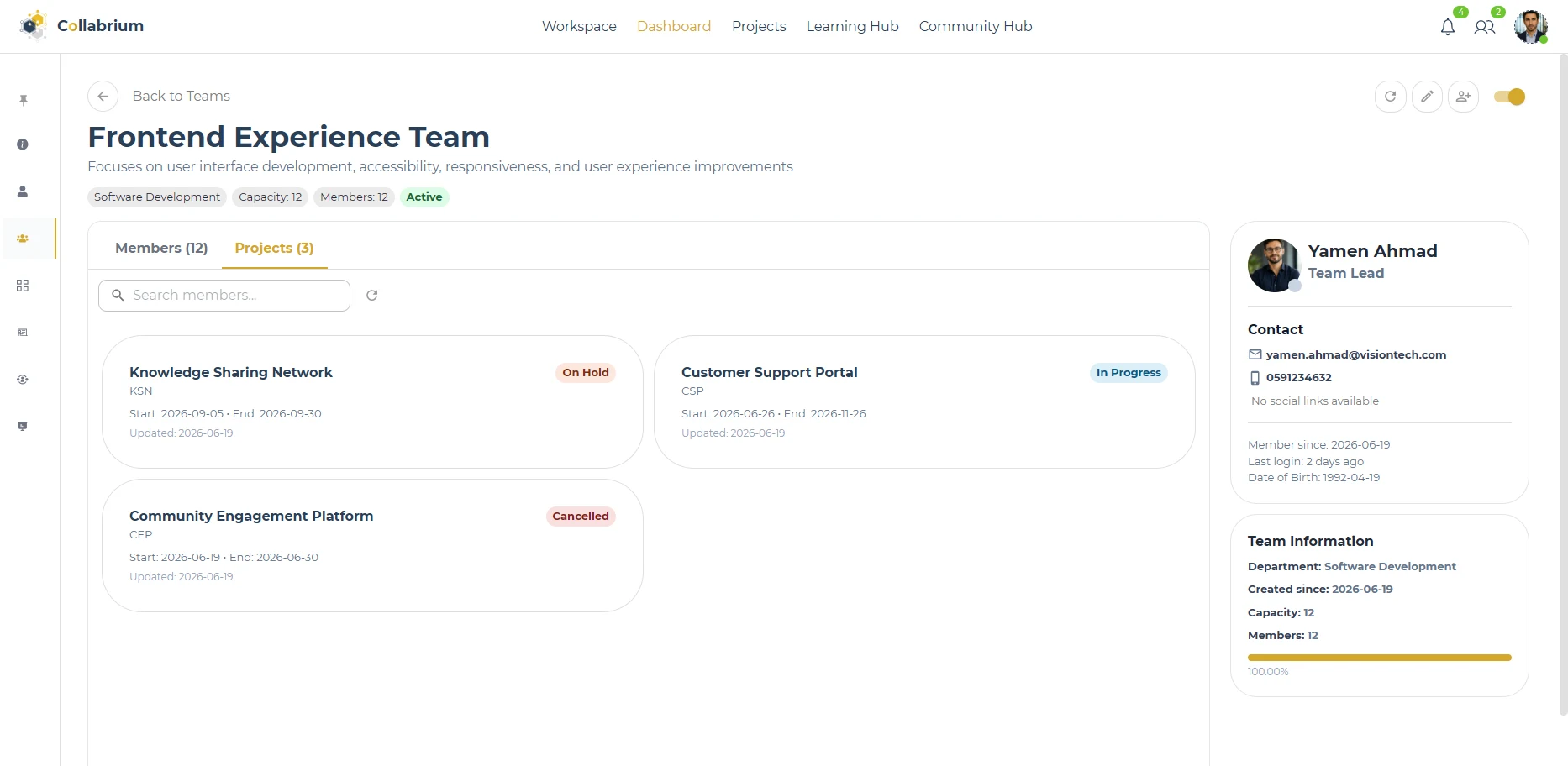This screenshot has width=1568, height=766.
Task: Click the Capacity: 12 chip
Action: click(270, 197)
